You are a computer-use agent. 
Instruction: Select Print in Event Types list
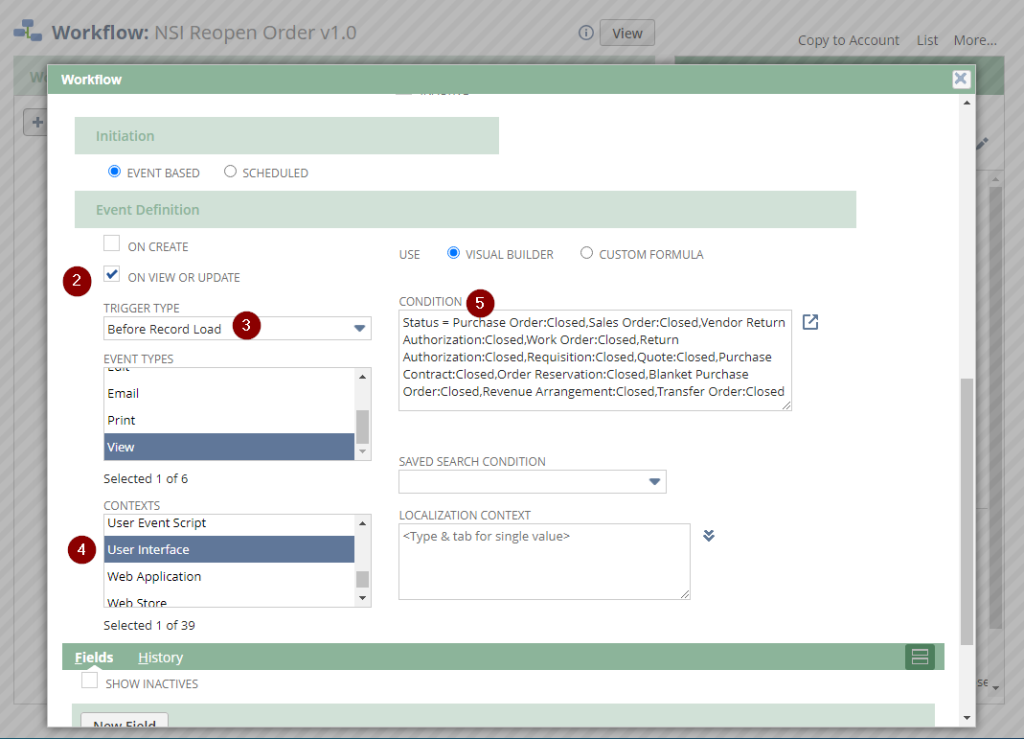coord(229,420)
